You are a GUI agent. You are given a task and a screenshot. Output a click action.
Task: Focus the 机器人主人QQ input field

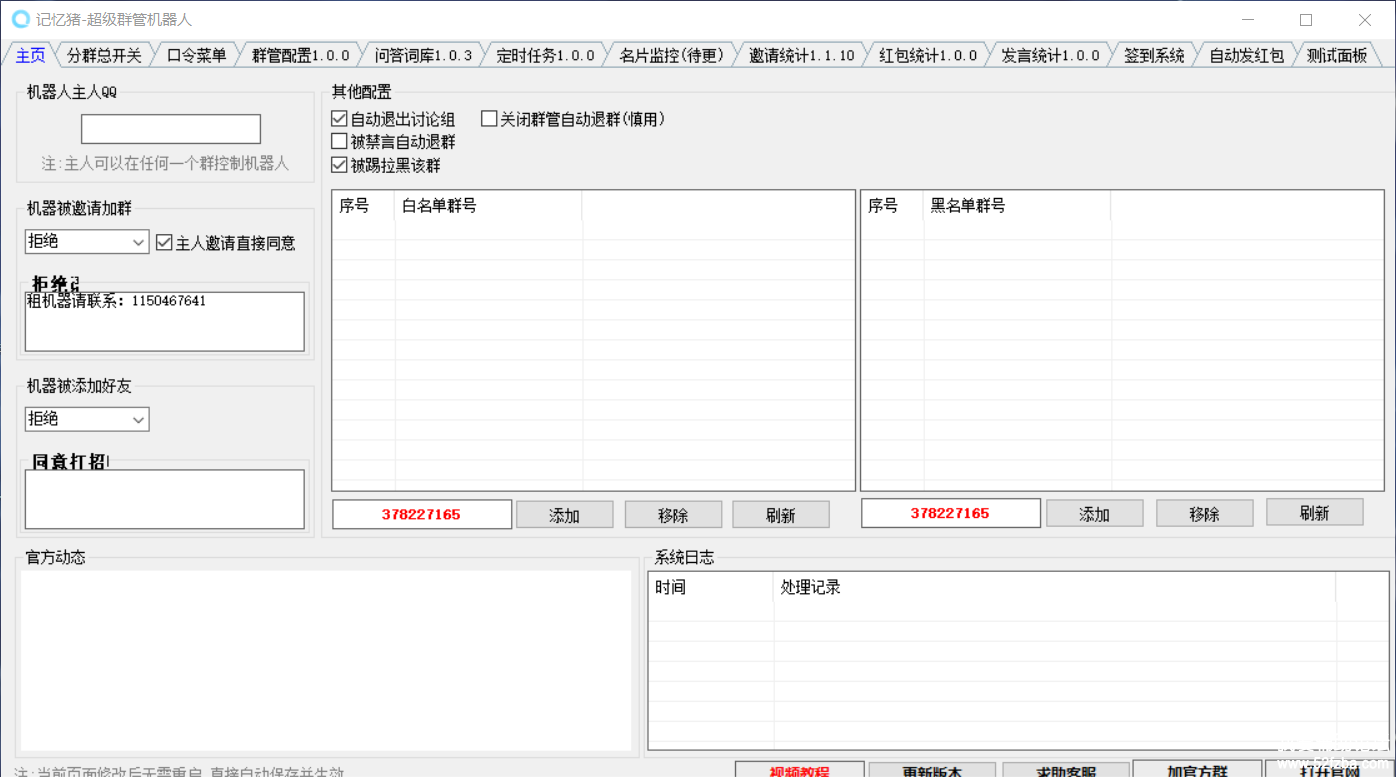point(171,129)
